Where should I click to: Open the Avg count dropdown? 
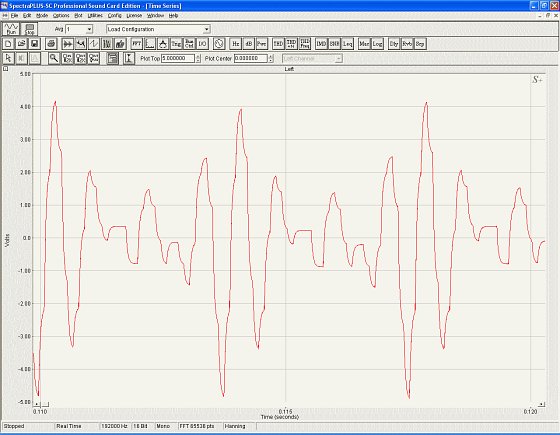[x=89, y=29]
